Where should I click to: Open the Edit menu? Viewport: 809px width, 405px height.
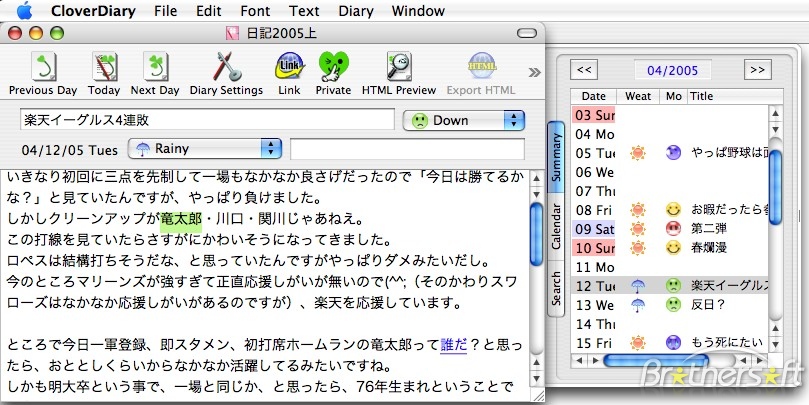[x=208, y=11]
